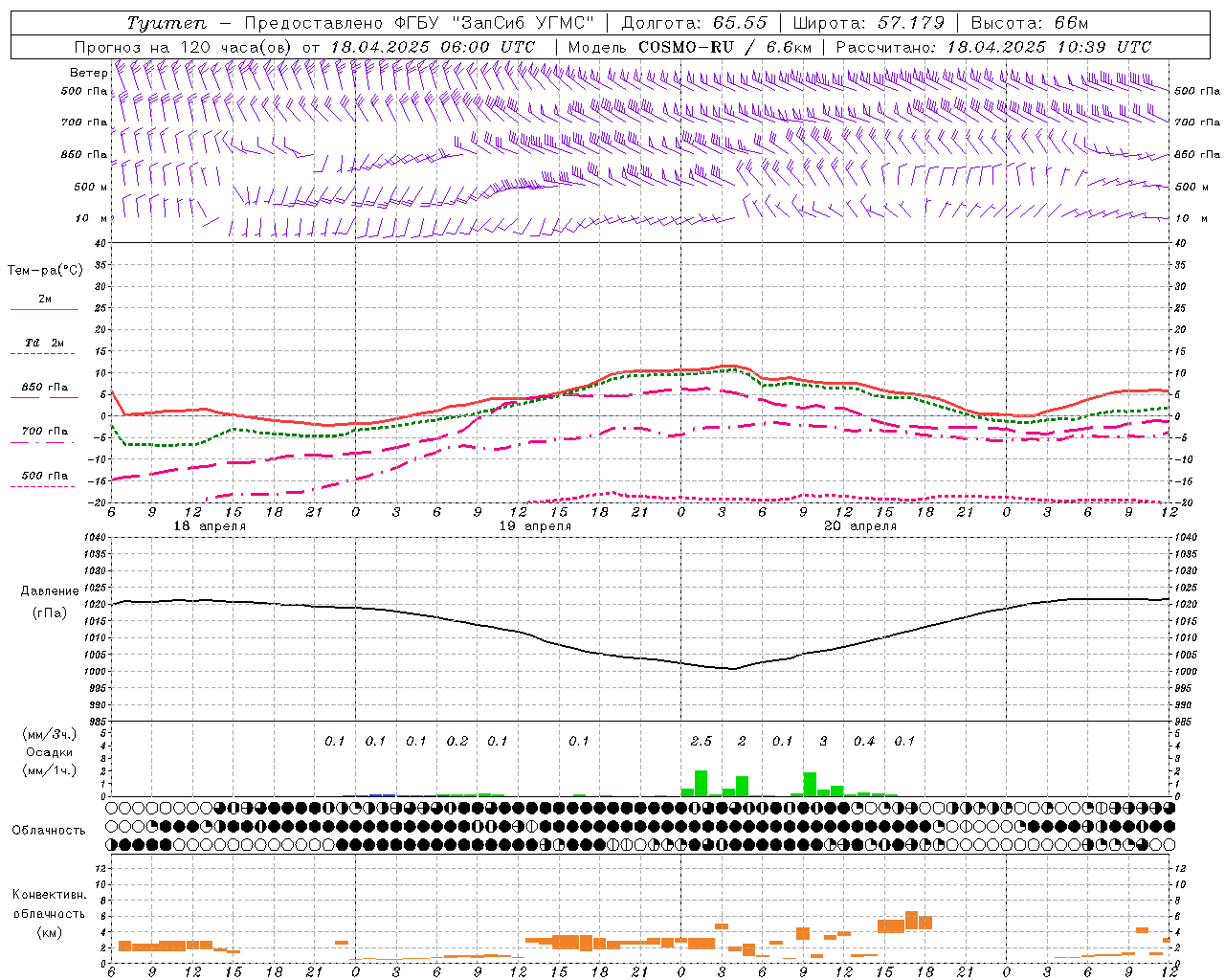Click the forecast start time 06:00 UTC
Image resolution: width=1225 pixels, height=980 pixels.
click(488, 47)
